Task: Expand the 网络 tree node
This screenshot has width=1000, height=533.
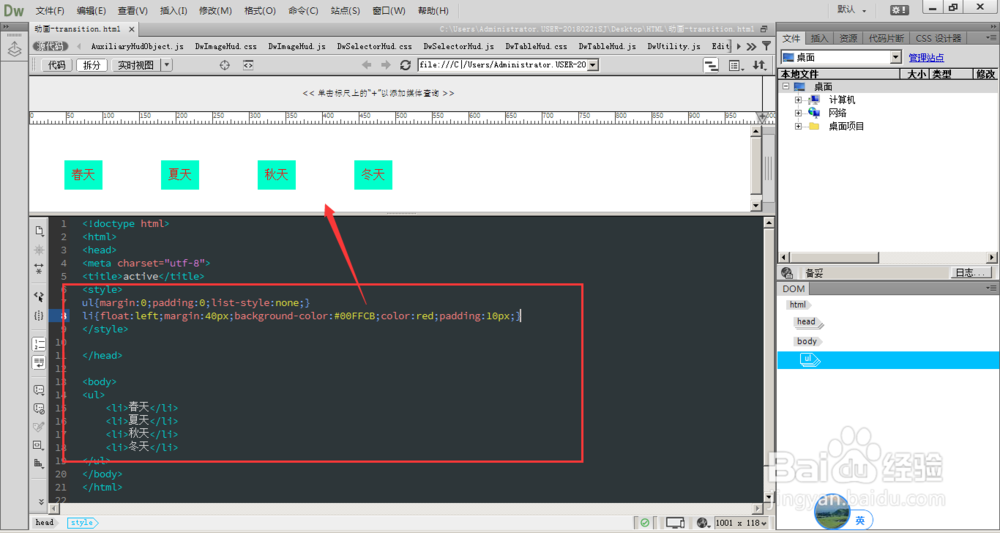Action: (798, 113)
